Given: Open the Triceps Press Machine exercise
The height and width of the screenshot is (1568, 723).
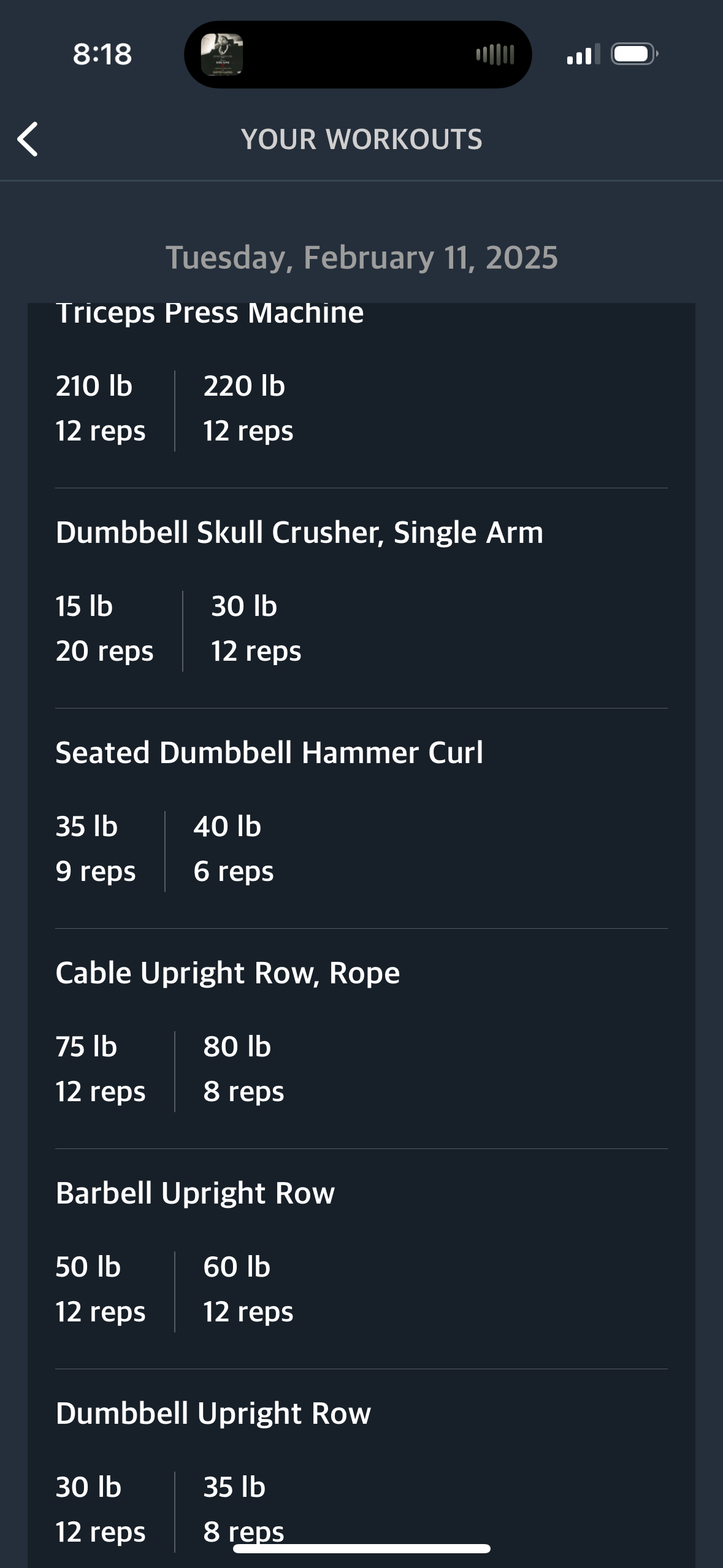Looking at the screenshot, I should click(210, 313).
